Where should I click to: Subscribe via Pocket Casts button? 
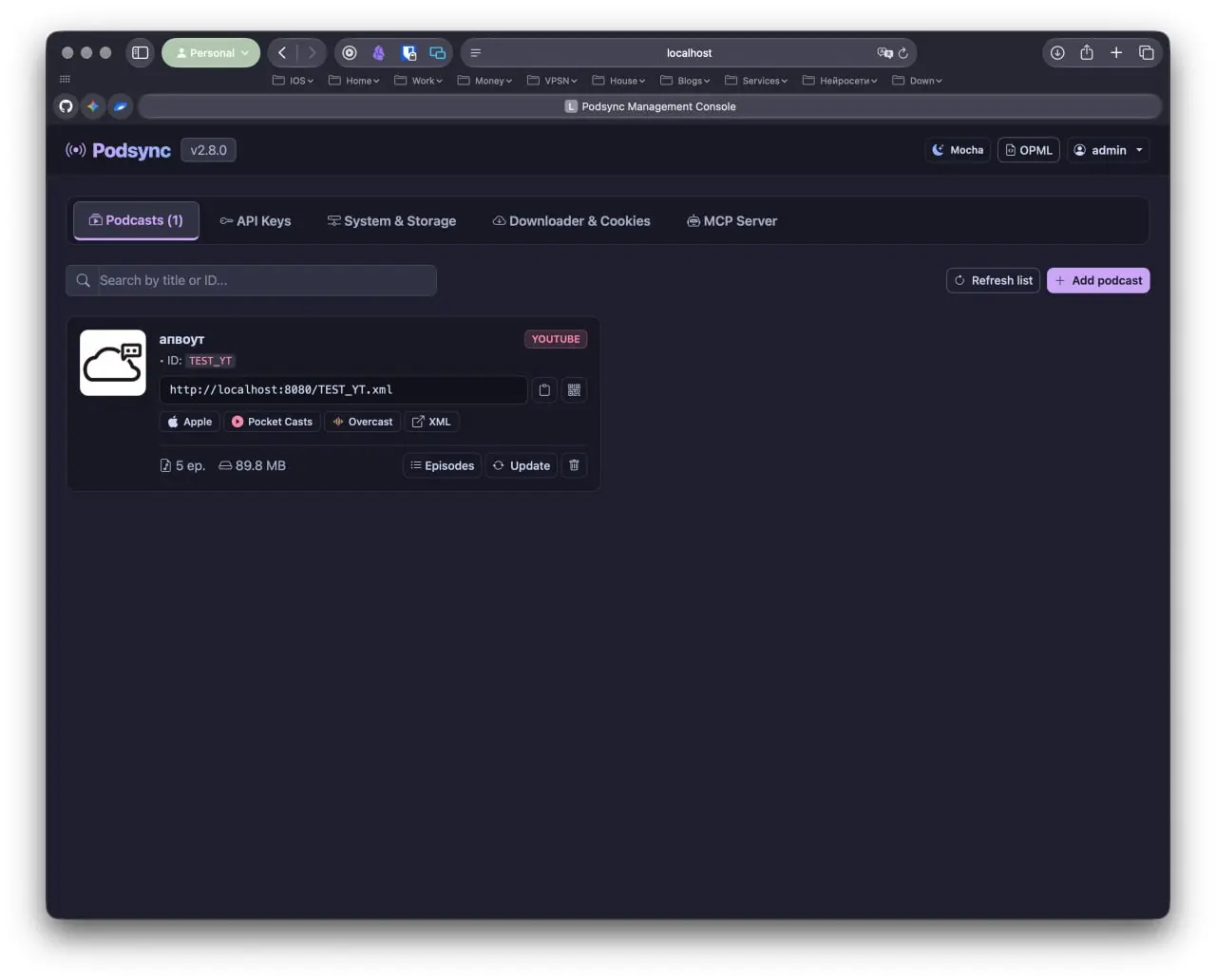(x=272, y=422)
